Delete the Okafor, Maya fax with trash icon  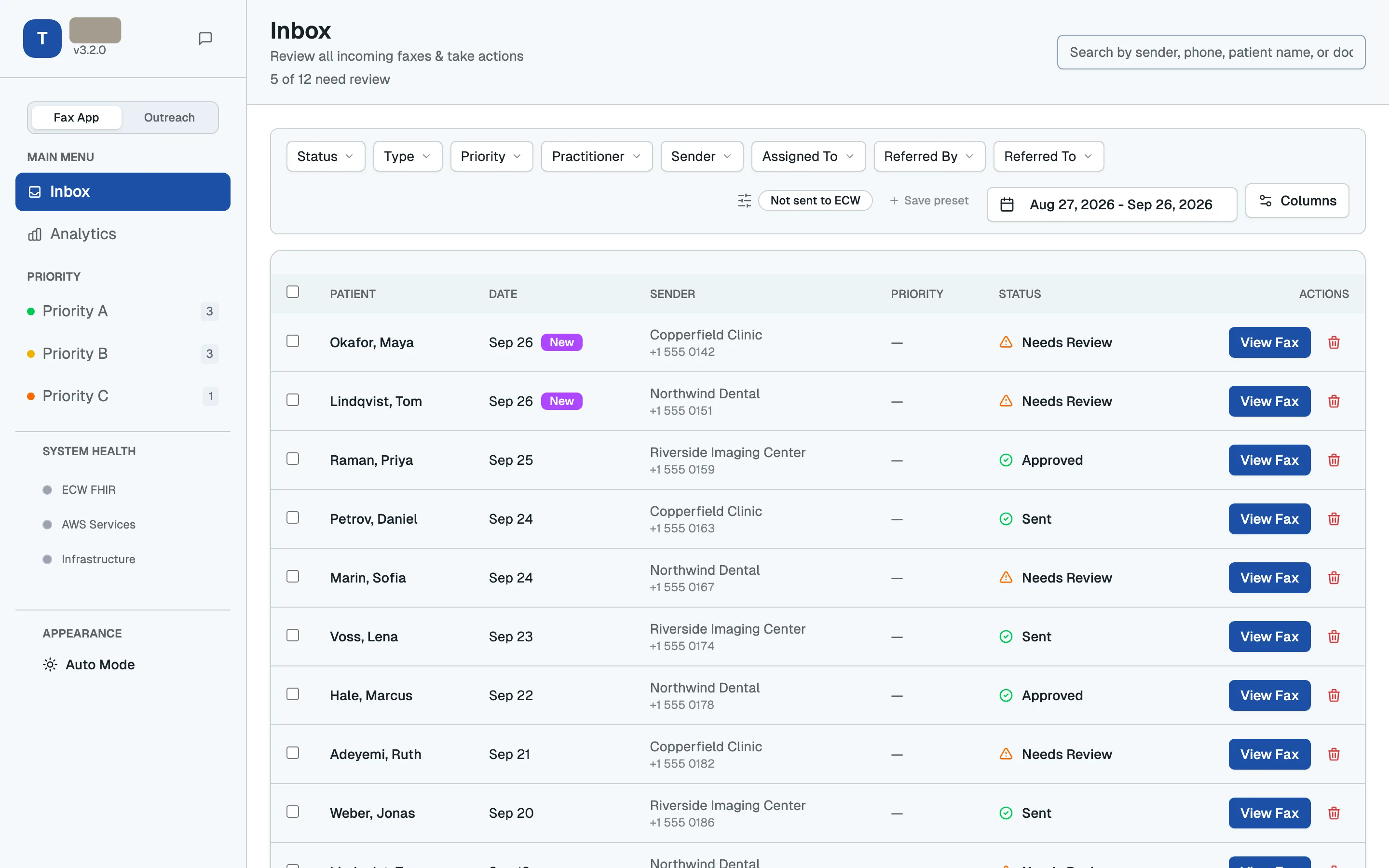click(1334, 343)
